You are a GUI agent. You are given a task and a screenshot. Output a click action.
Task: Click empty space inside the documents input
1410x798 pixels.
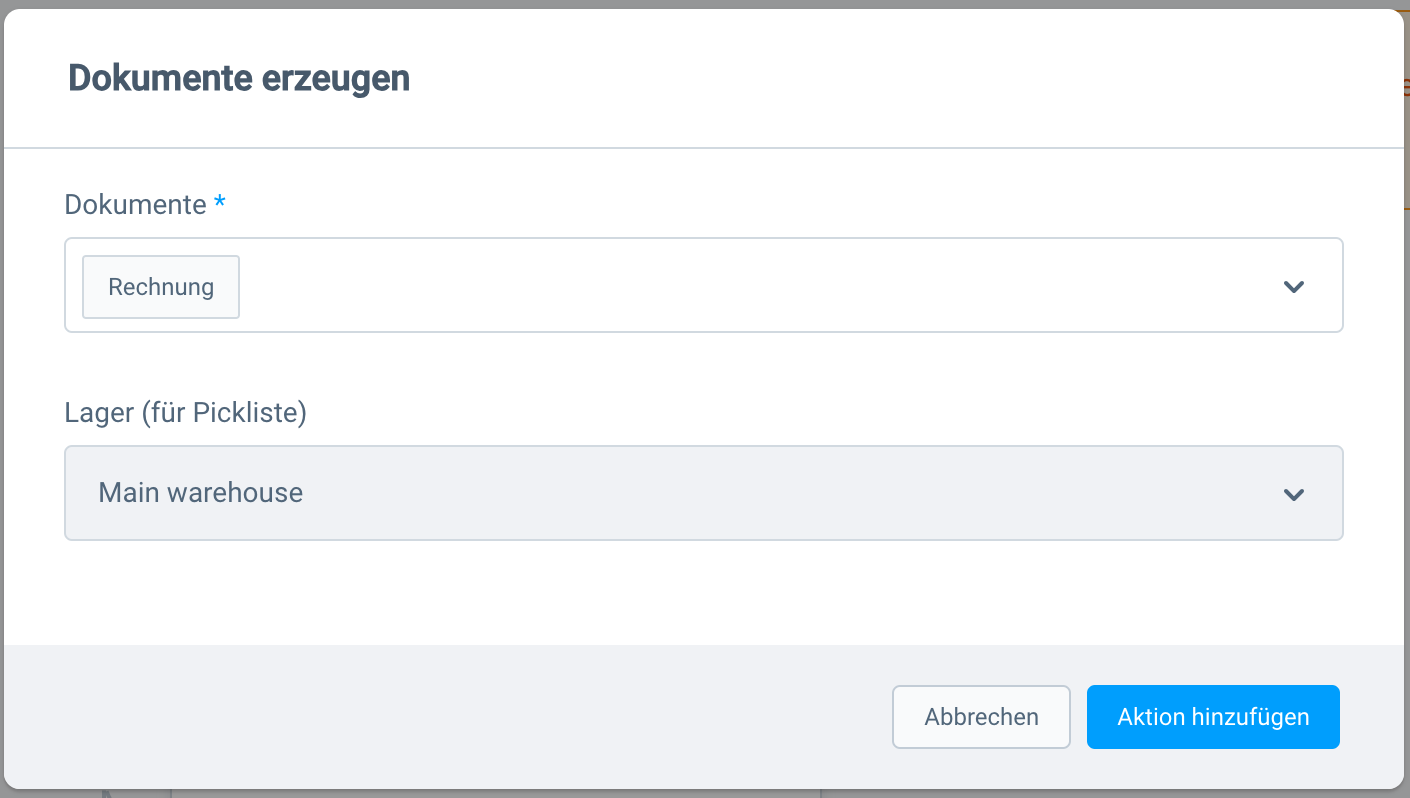[x=700, y=287]
